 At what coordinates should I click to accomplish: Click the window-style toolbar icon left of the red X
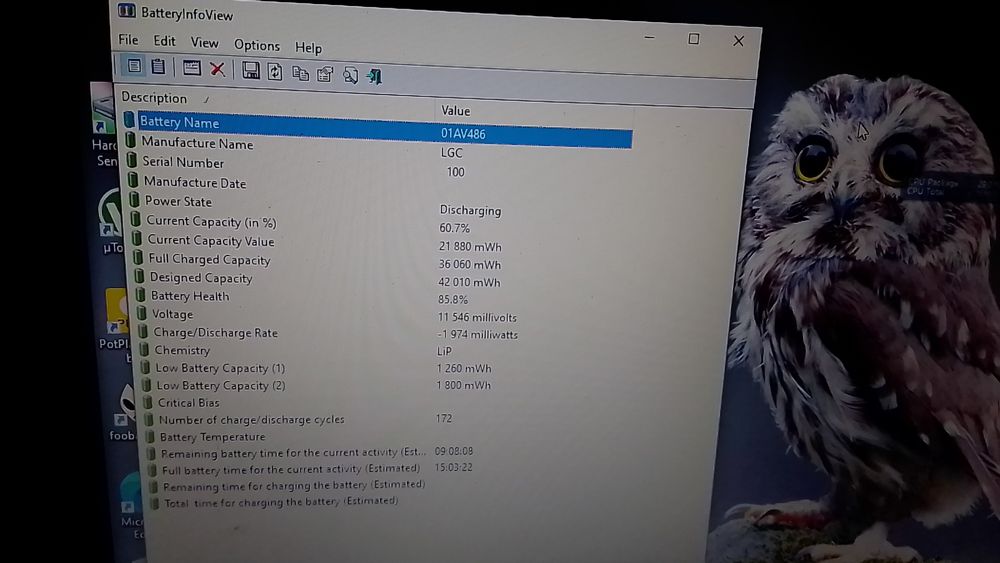coord(191,68)
